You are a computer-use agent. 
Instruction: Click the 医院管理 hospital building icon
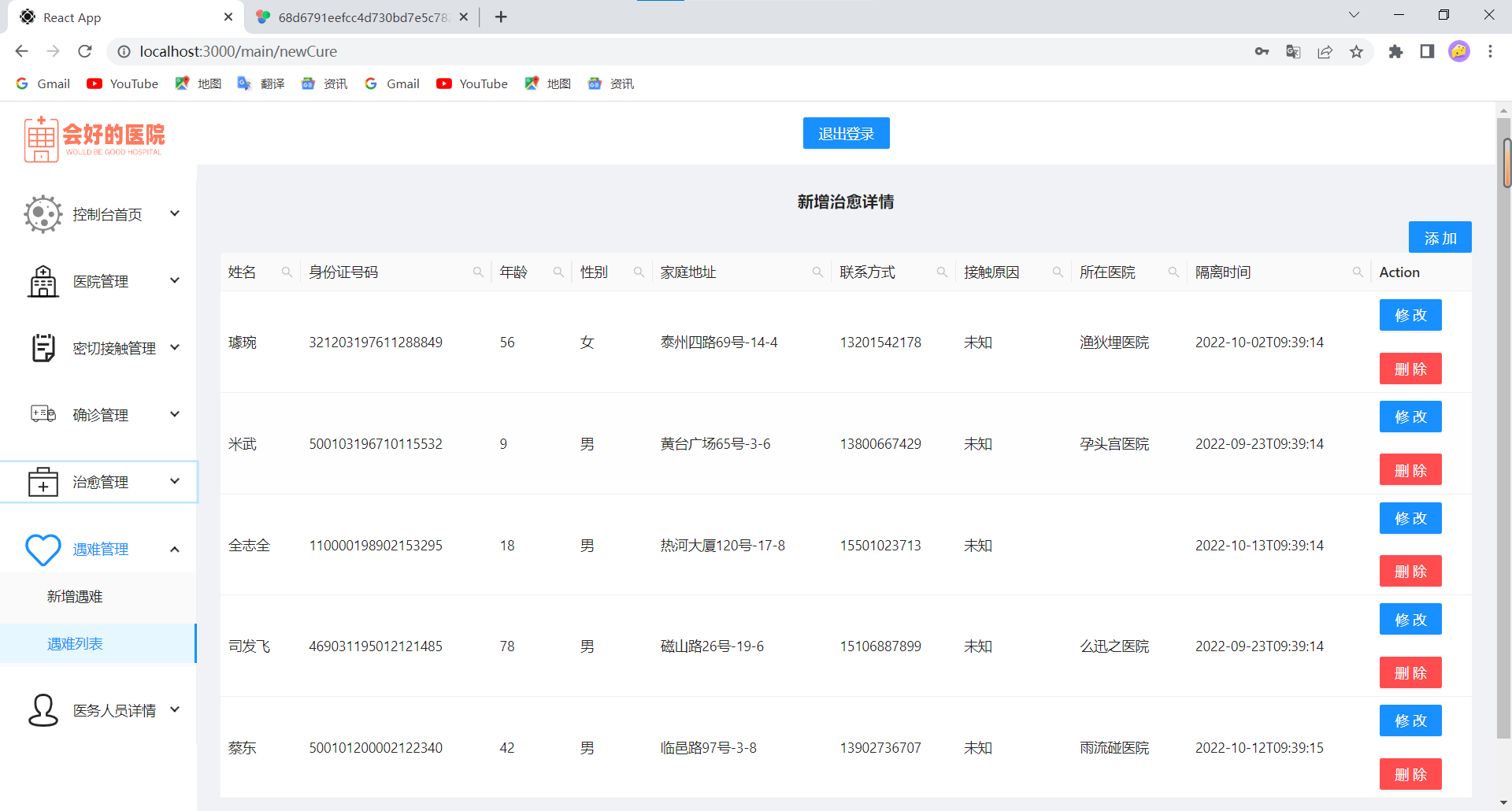pos(43,280)
